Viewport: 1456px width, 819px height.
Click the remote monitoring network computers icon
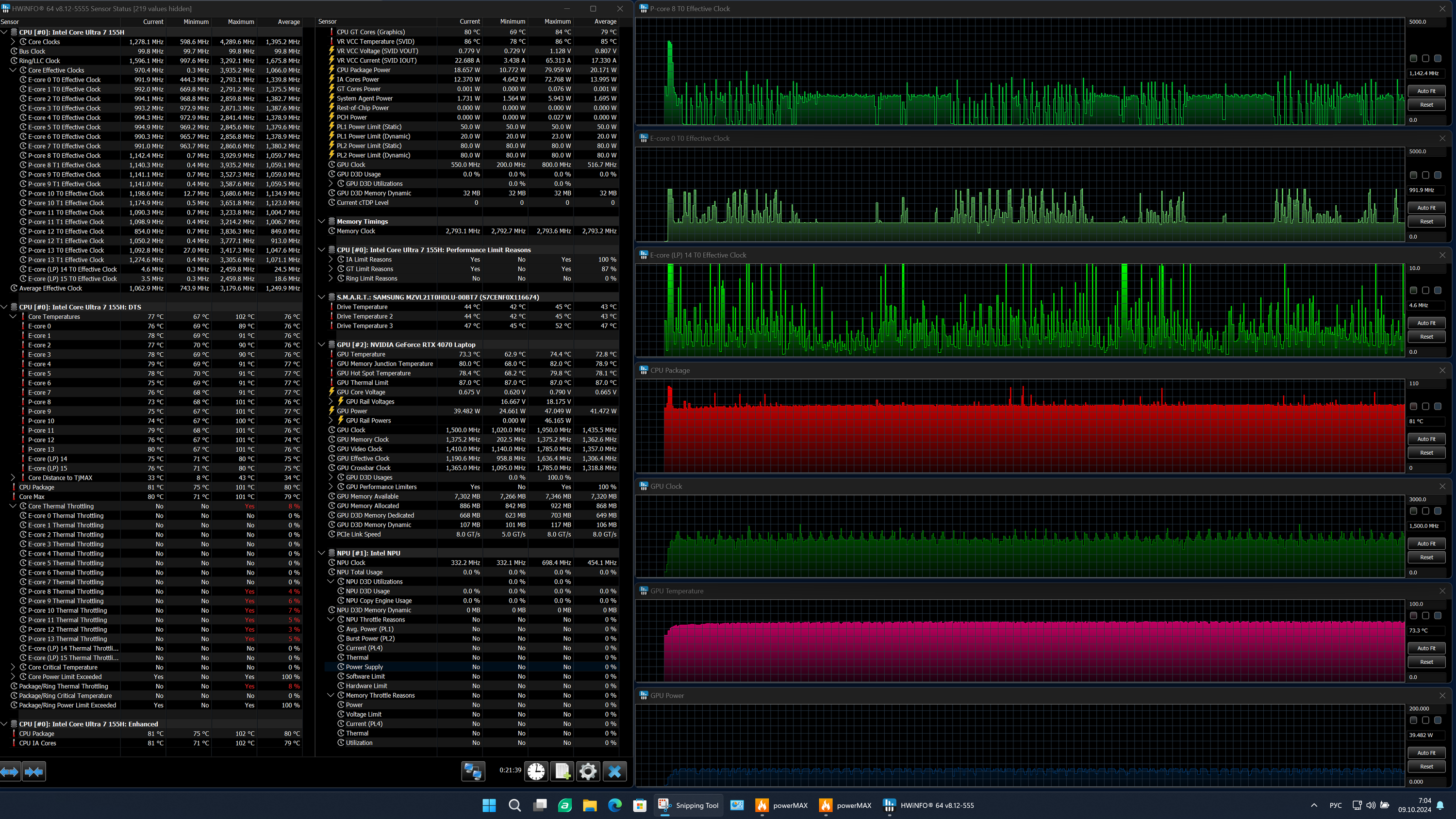(x=473, y=771)
